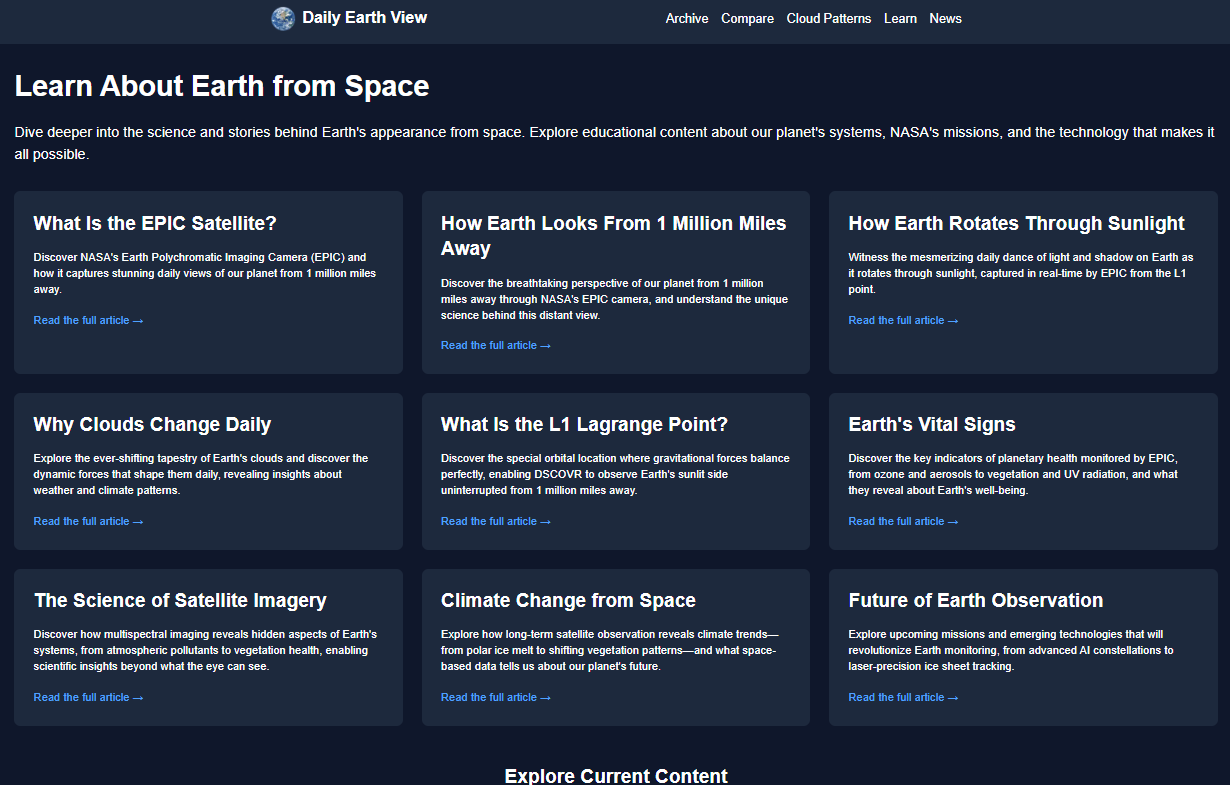Image resolution: width=1230 pixels, height=785 pixels.
Task: Read the full L1 Lagrange Point article
Action: point(495,522)
